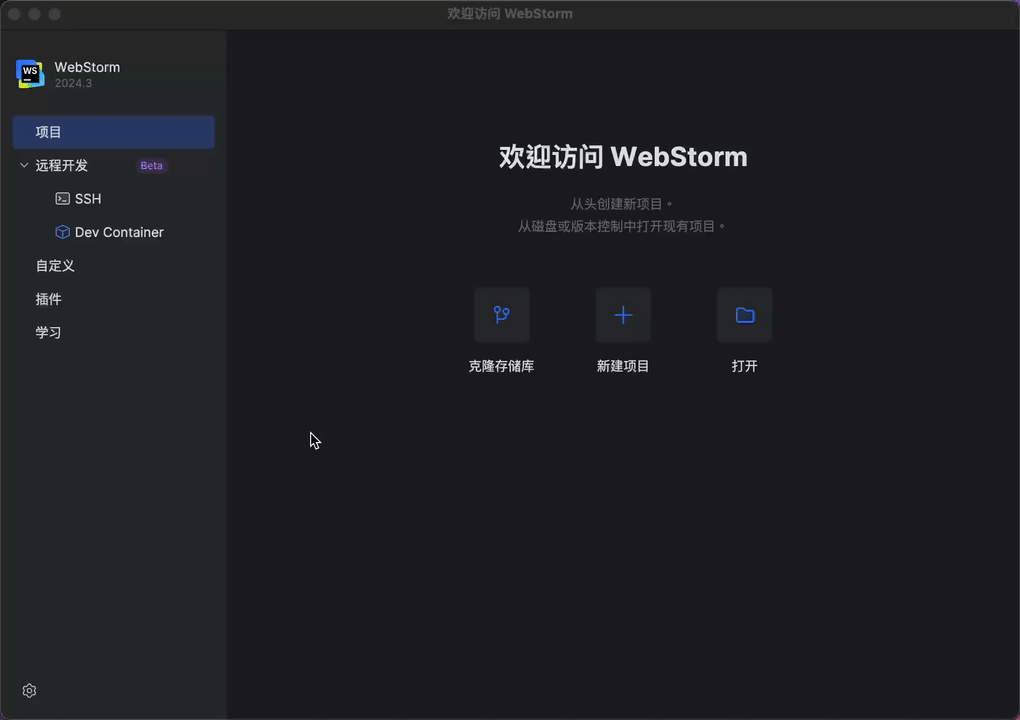Switch to the 自定义 tab

point(113,265)
